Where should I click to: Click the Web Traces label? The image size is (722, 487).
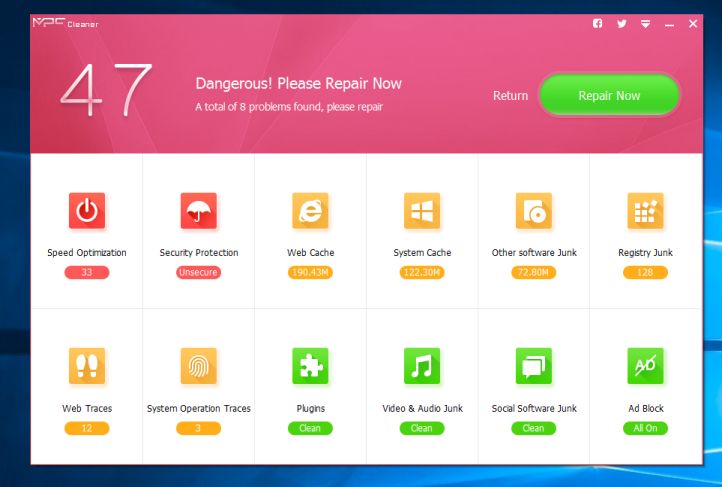click(x=87, y=408)
